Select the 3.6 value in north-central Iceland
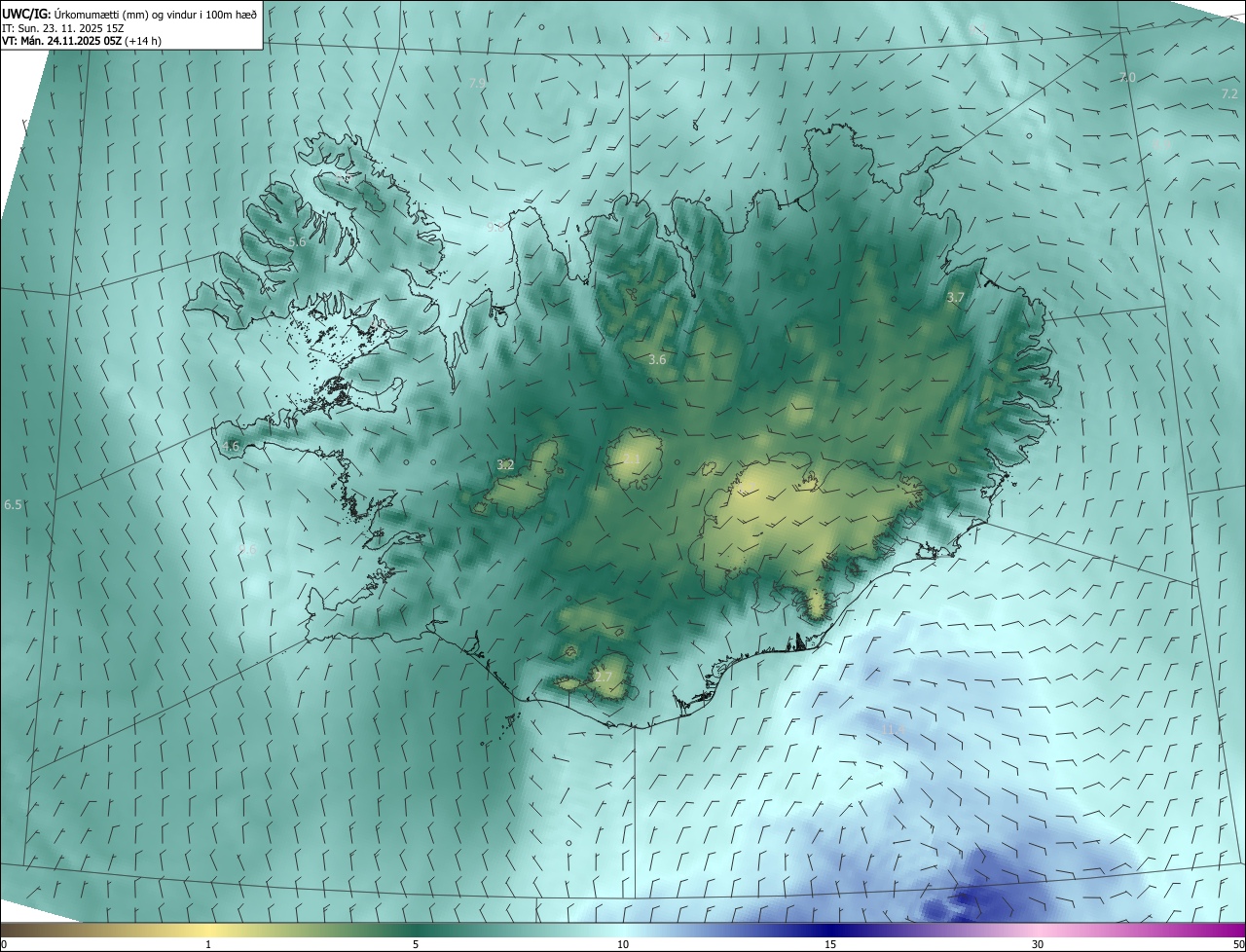This screenshot has height=952, width=1246. coord(657,359)
